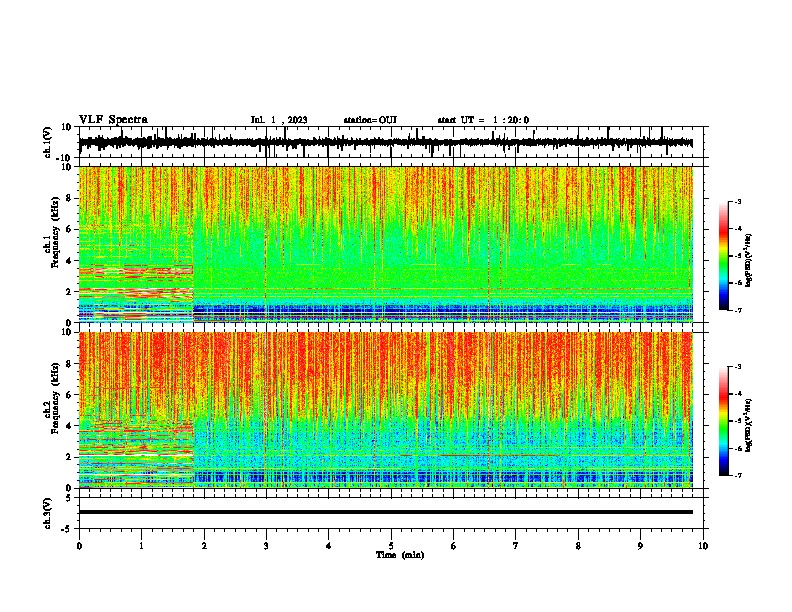Click the time axis tick label "2"
Image resolution: width=792 pixels, height=612 pixels.
coord(204,546)
